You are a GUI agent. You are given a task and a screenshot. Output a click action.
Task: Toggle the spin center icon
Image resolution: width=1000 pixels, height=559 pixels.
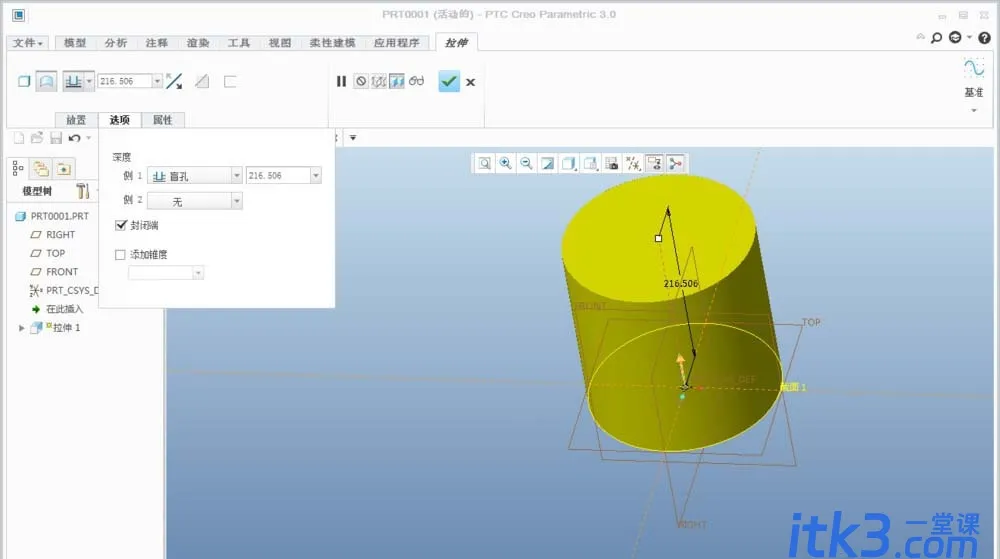[675, 164]
